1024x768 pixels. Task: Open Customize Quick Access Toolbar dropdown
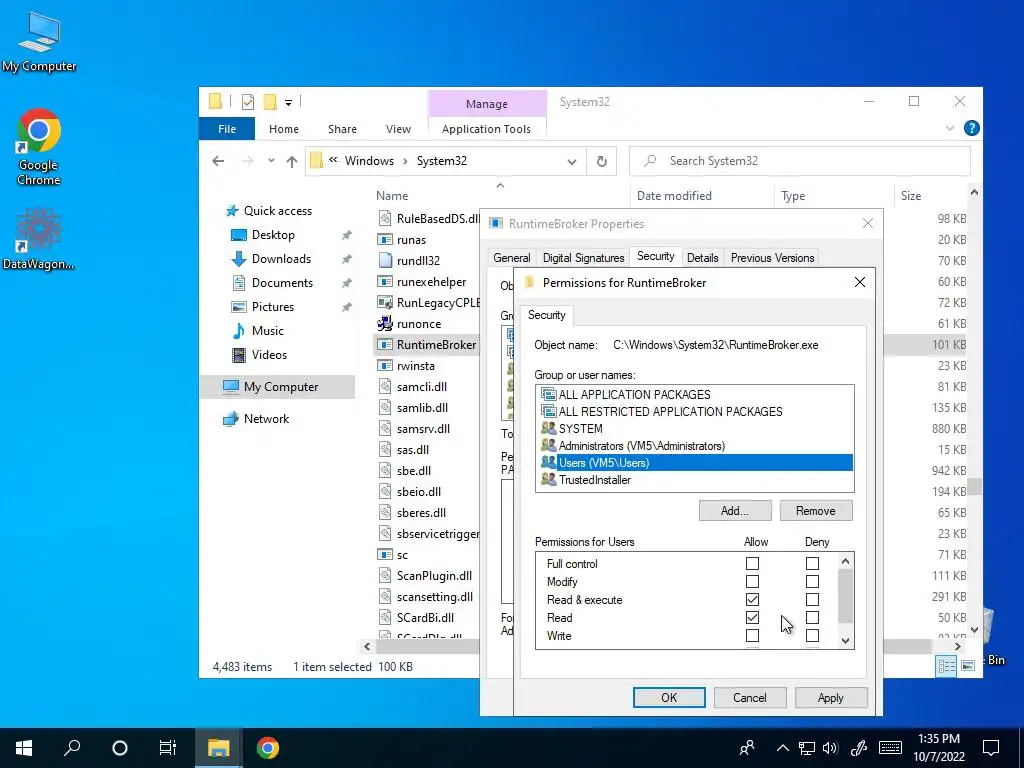point(288,103)
